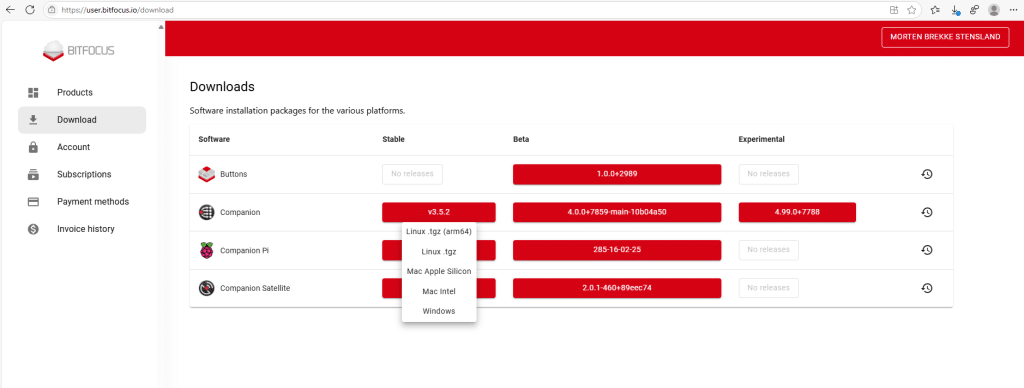
Task: Open Subscriptions in sidebar
Action: click(82, 174)
